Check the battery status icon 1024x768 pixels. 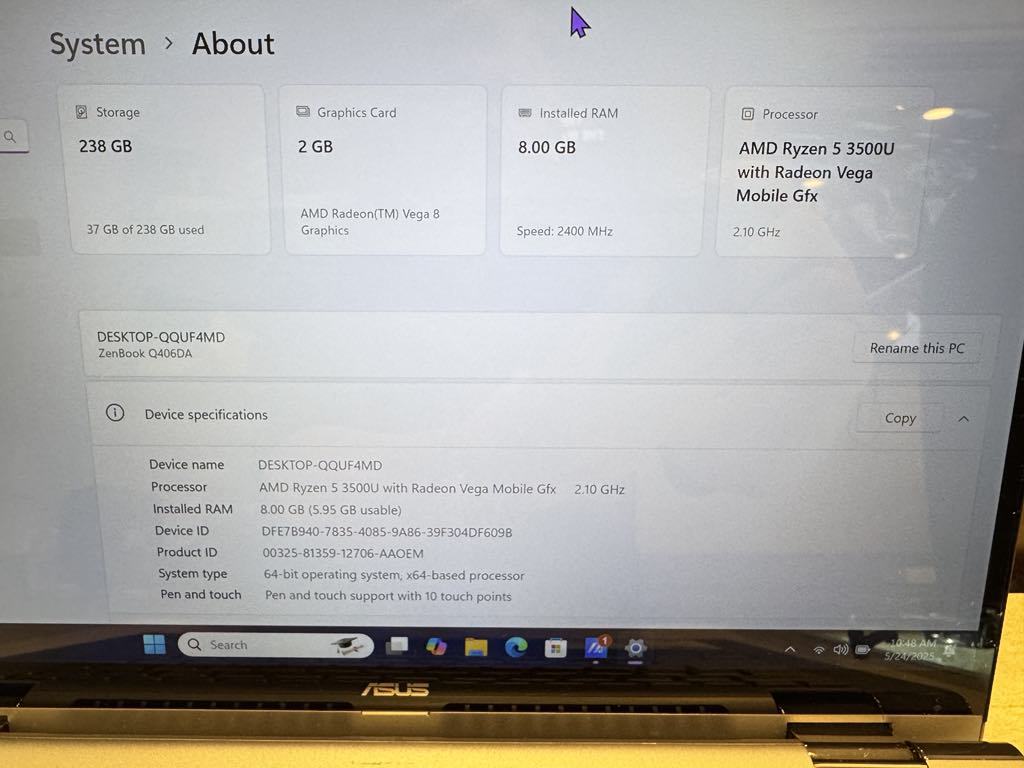tap(863, 650)
